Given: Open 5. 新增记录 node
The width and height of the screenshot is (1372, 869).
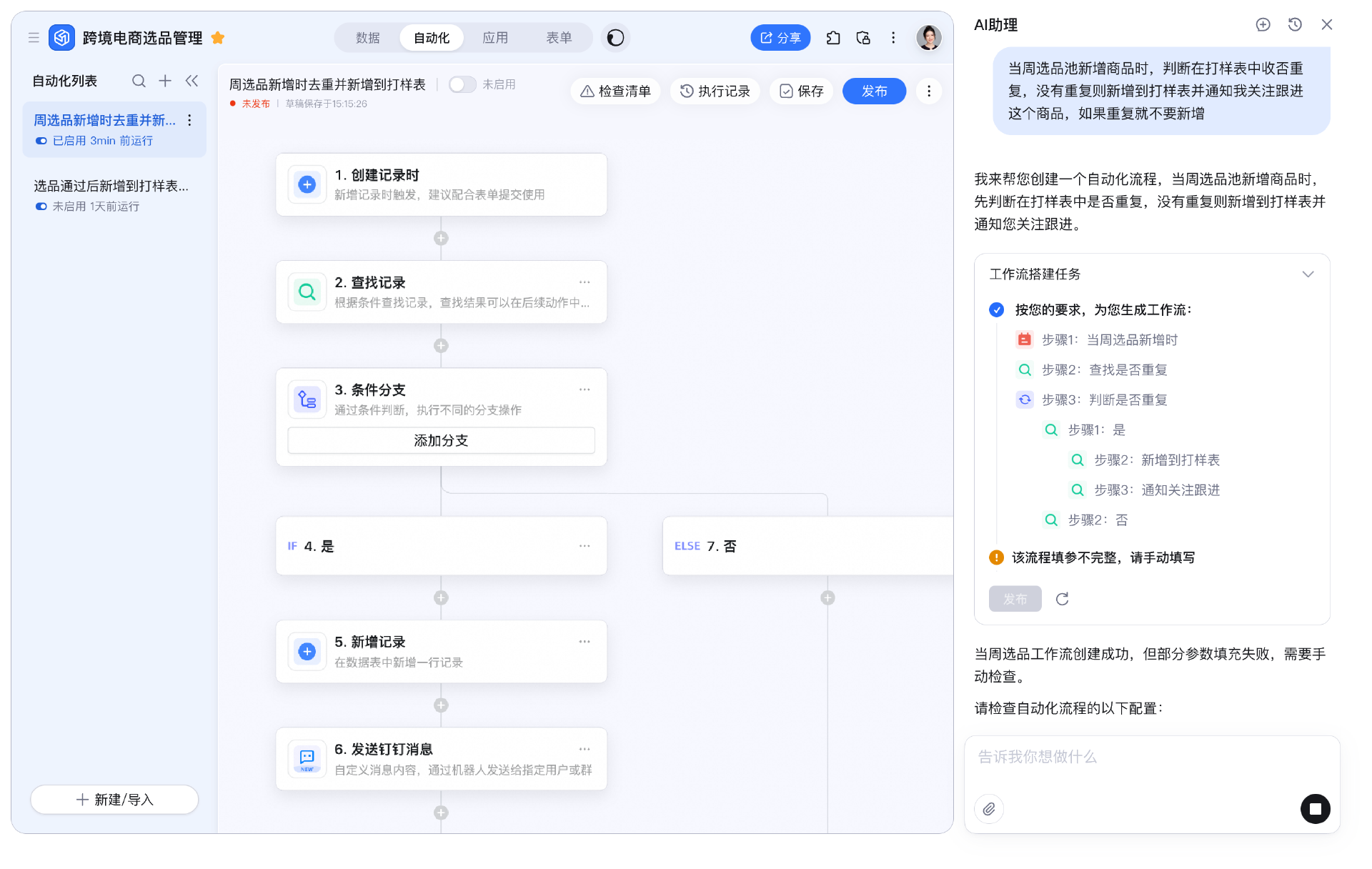Looking at the screenshot, I should click(x=441, y=652).
